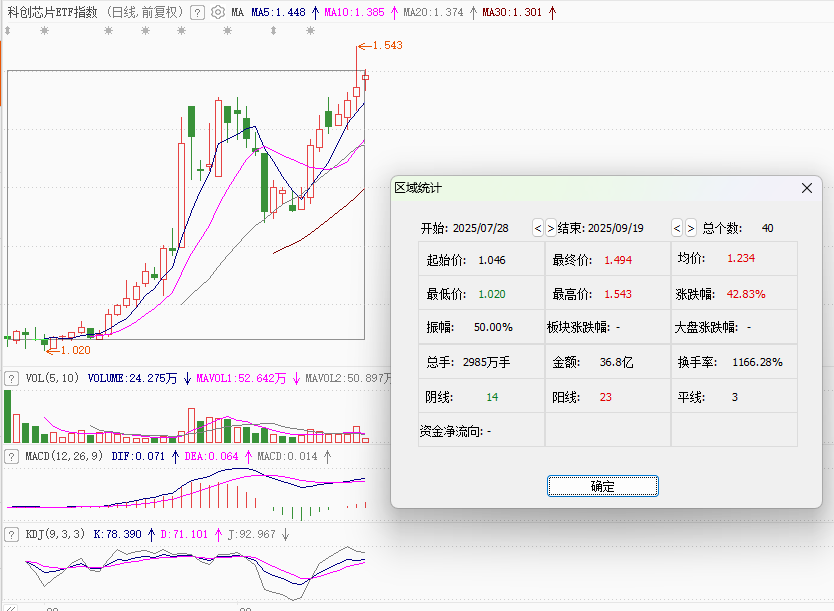The width and height of the screenshot is (834, 611).
Task: Open the MA indicator settings gear
Action: point(218,12)
